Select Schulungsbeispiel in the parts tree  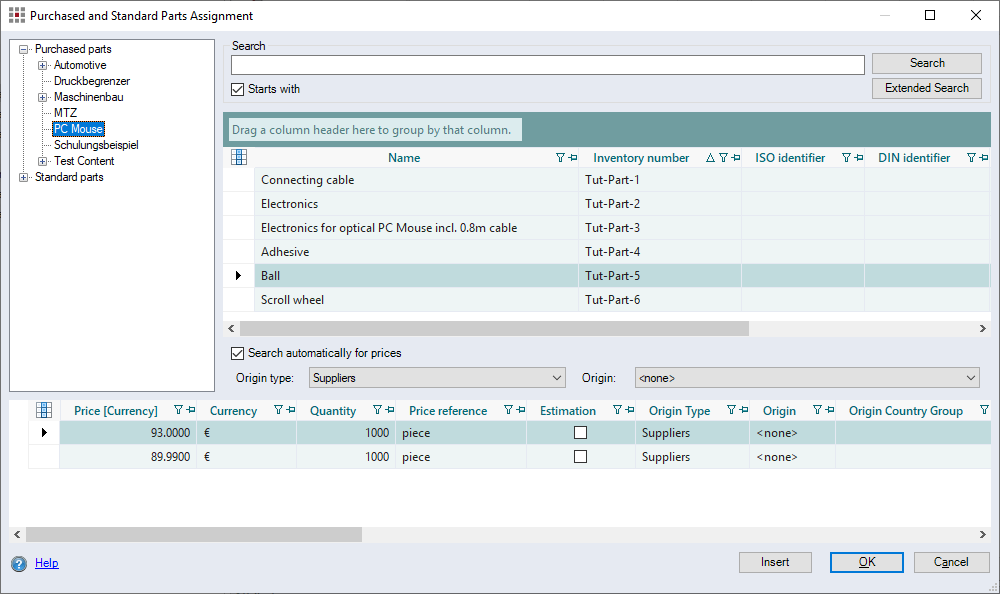(96, 145)
